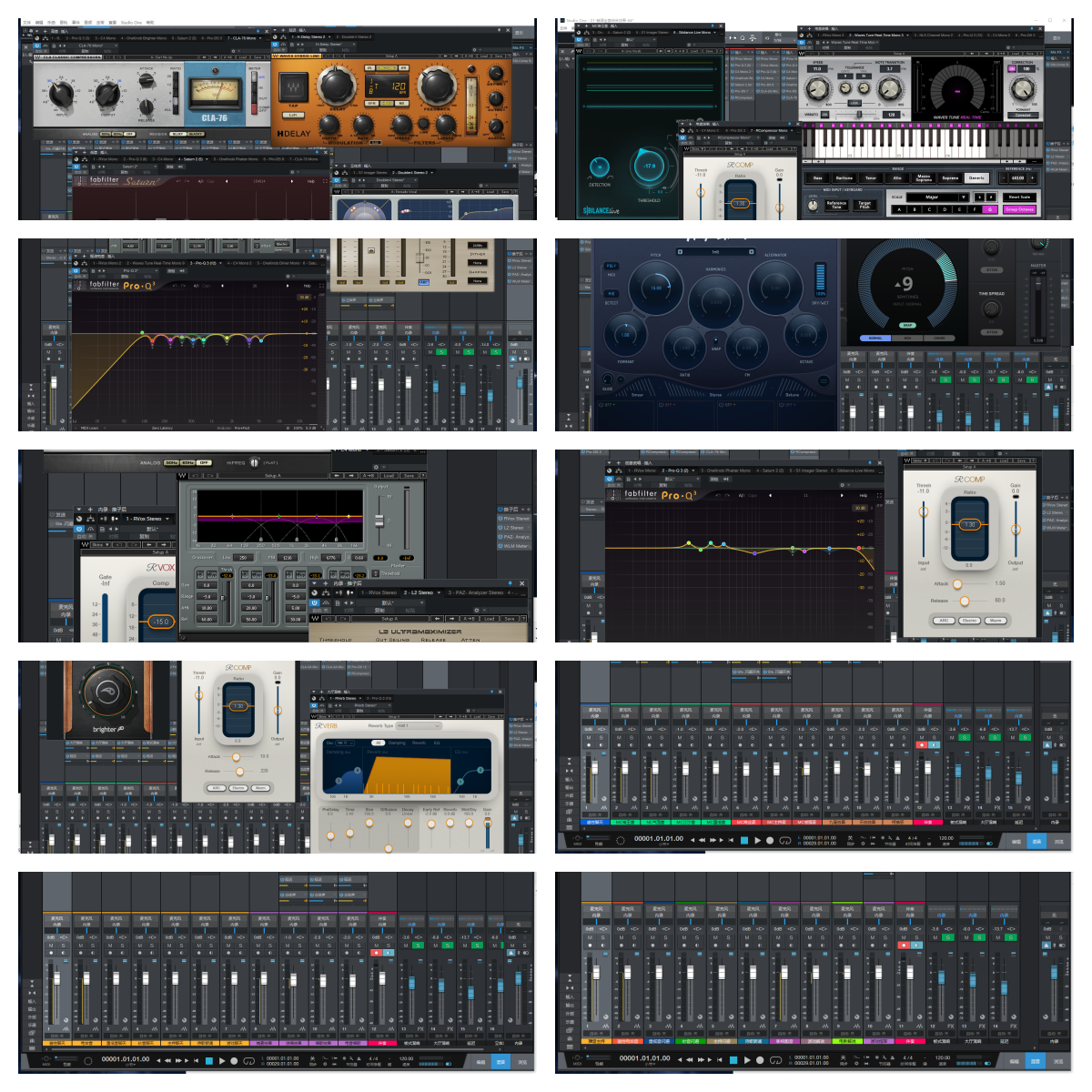This screenshot has height=1092, width=1092.
Task: Click Play in the bottom-left transport bar
Action: point(221,1060)
